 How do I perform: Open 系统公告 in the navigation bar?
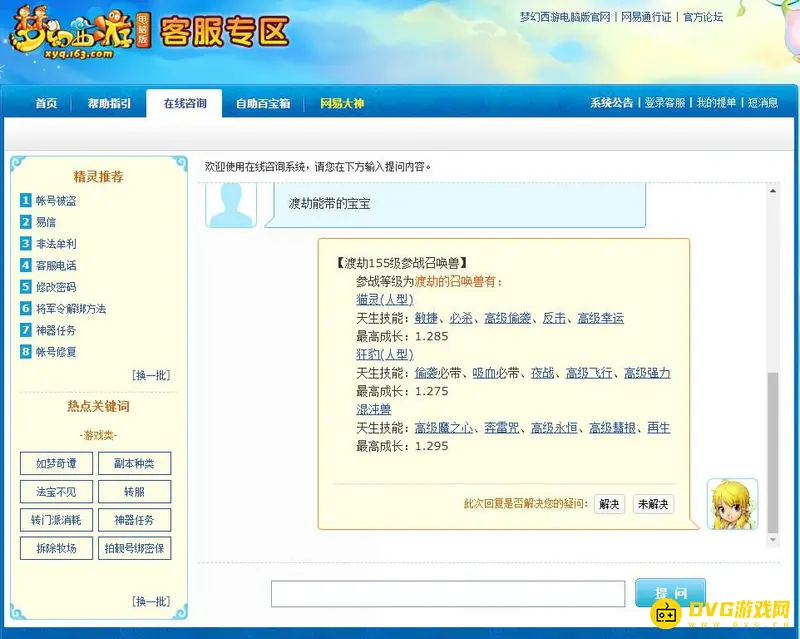(x=611, y=103)
